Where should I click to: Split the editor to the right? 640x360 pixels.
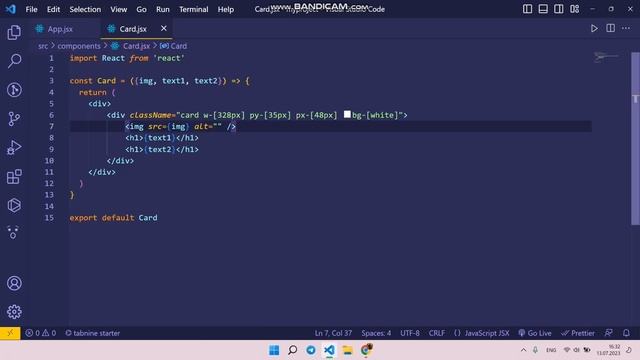610,28
